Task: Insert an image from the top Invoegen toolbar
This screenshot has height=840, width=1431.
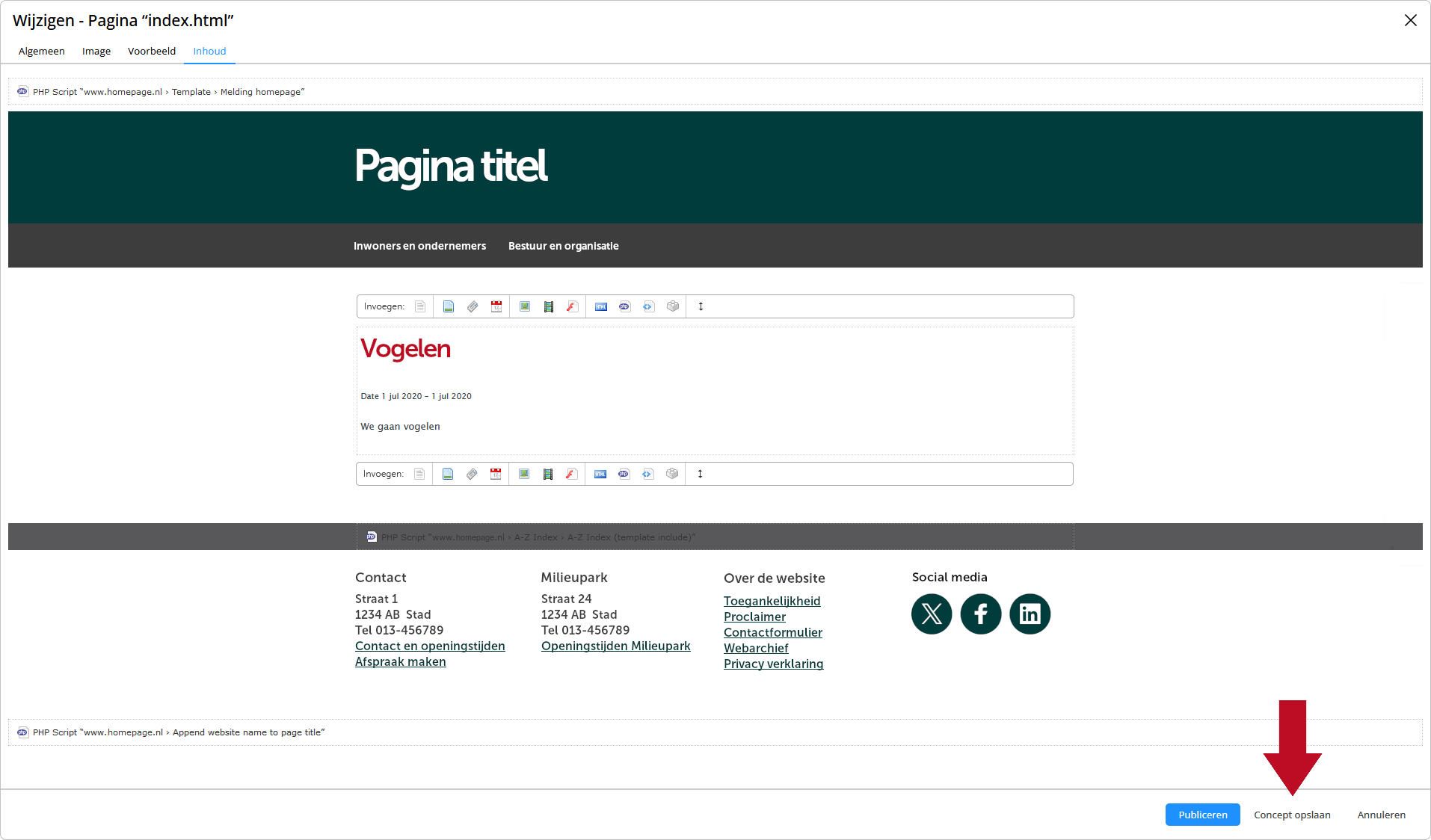Action: [x=525, y=306]
